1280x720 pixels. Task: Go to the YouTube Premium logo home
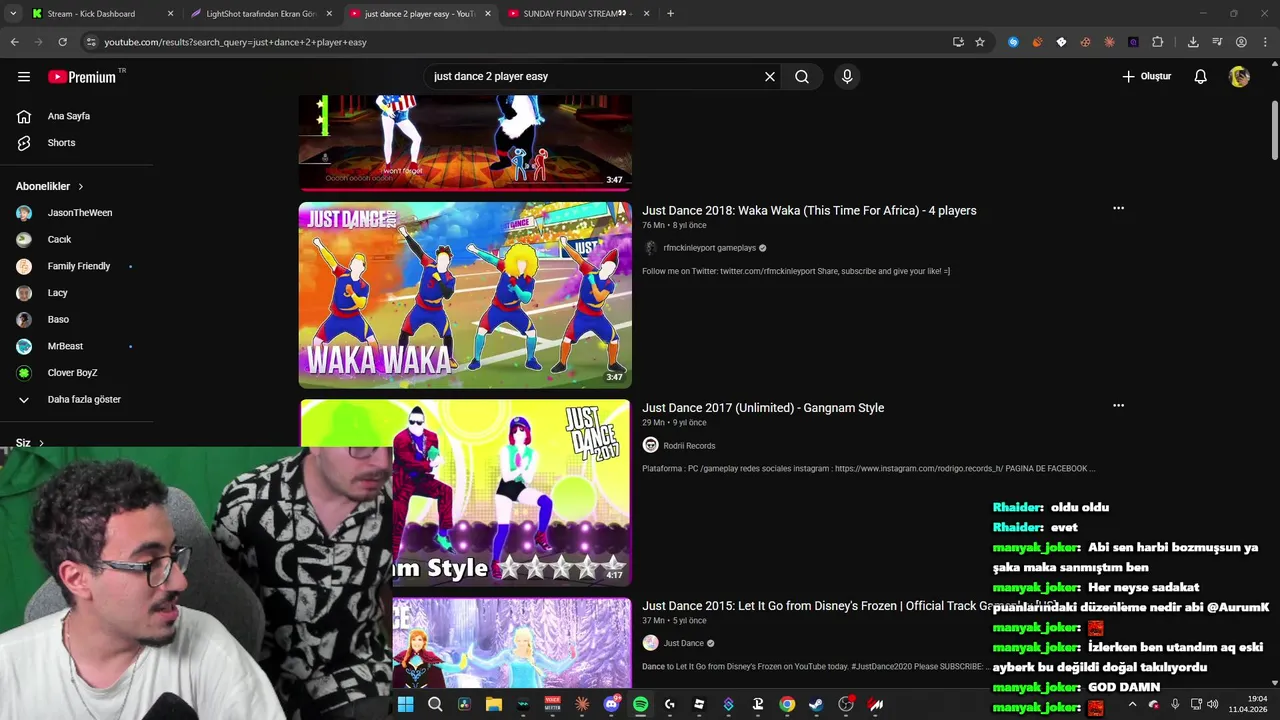(82, 77)
